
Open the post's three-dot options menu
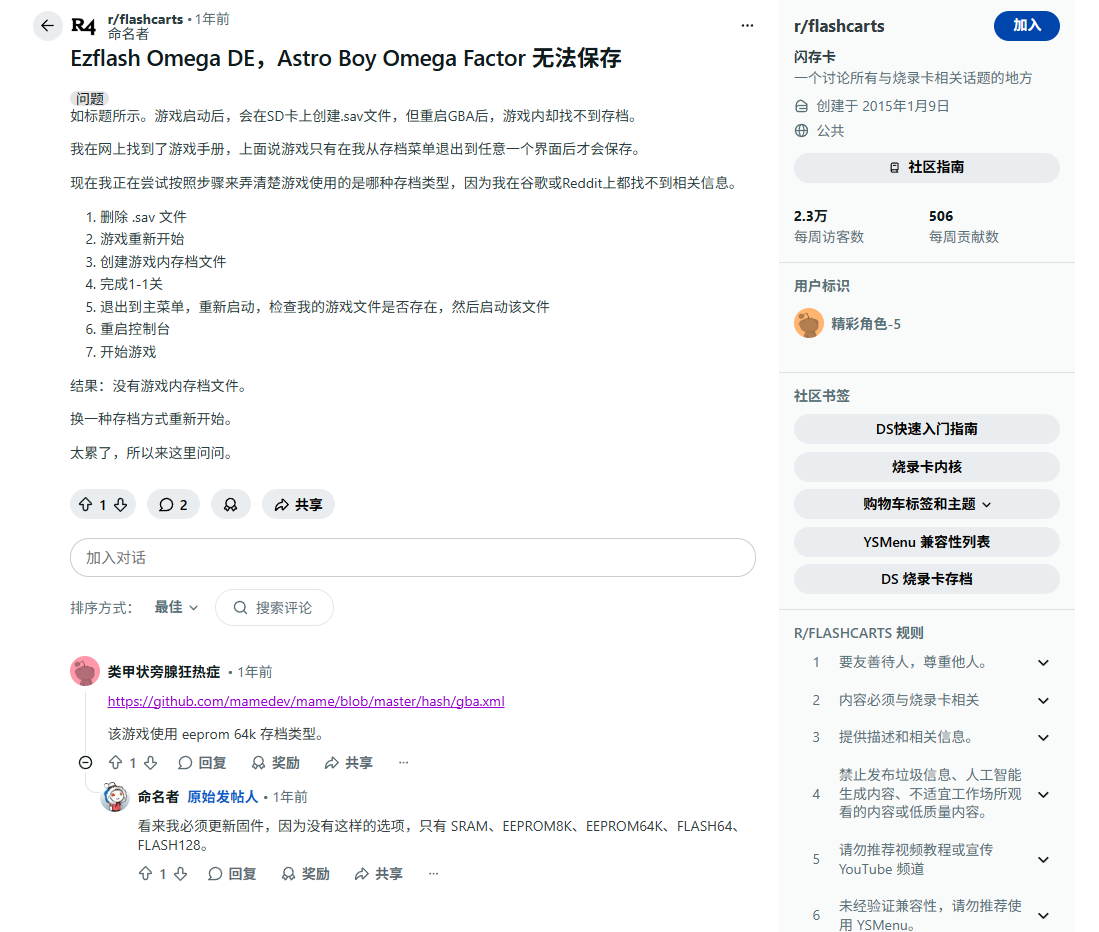747,26
